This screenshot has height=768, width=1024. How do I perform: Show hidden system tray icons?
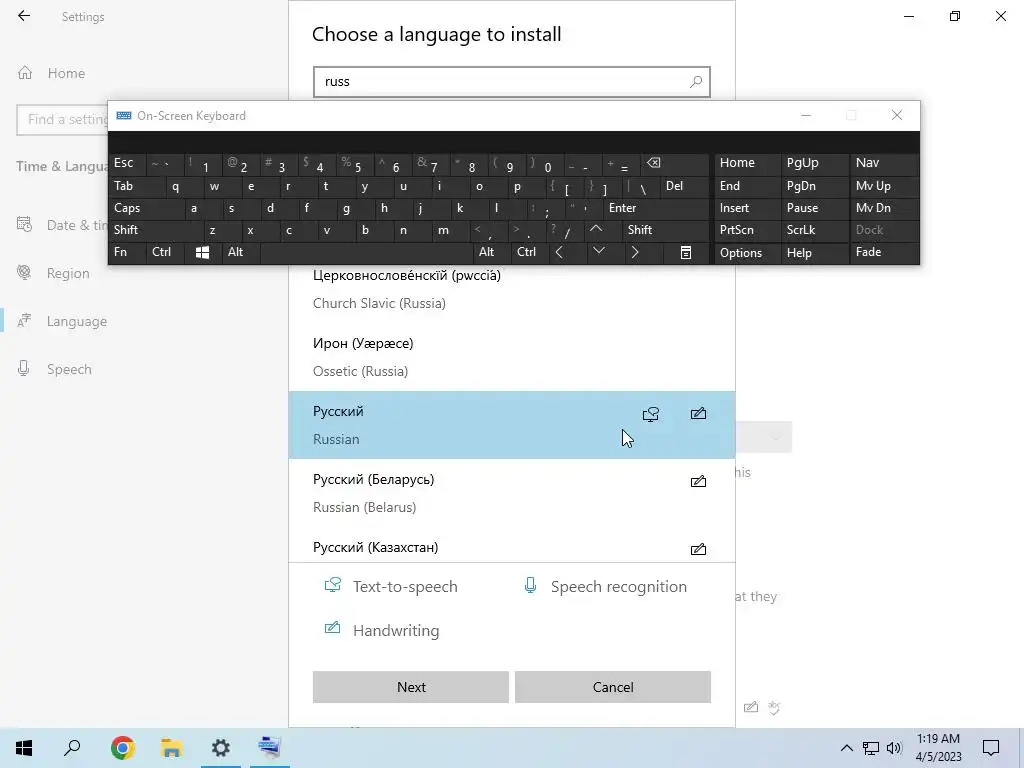click(x=846, y=748)
